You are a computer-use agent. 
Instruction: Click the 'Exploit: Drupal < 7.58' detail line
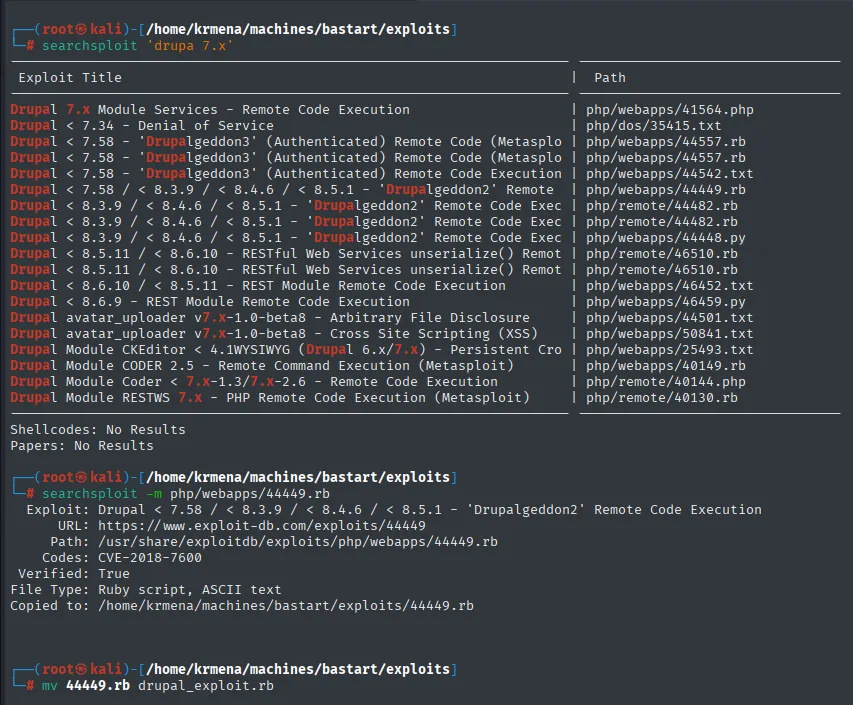click(x=394, y=510)
